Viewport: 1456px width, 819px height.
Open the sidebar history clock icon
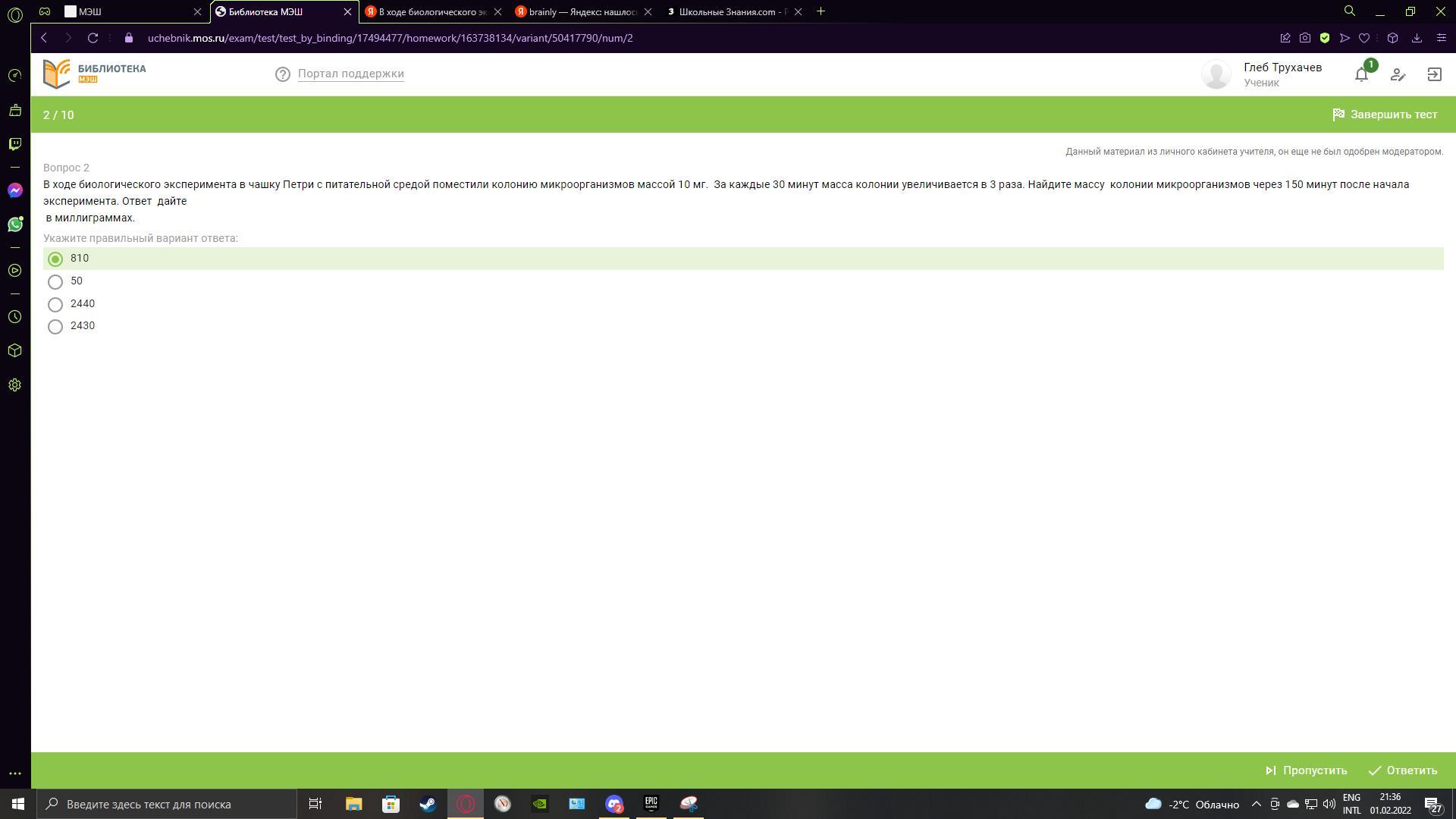coord(14,317)
